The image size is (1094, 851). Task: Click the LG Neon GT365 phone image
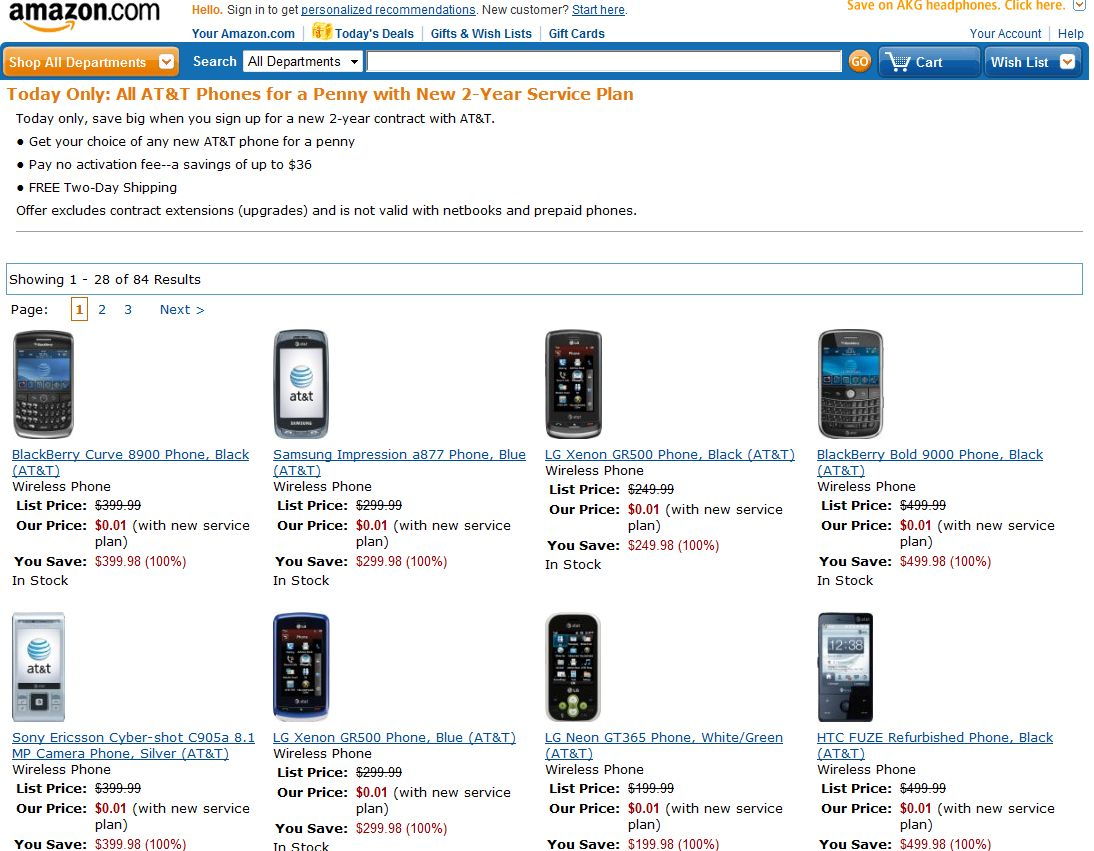tap(573, 667)
